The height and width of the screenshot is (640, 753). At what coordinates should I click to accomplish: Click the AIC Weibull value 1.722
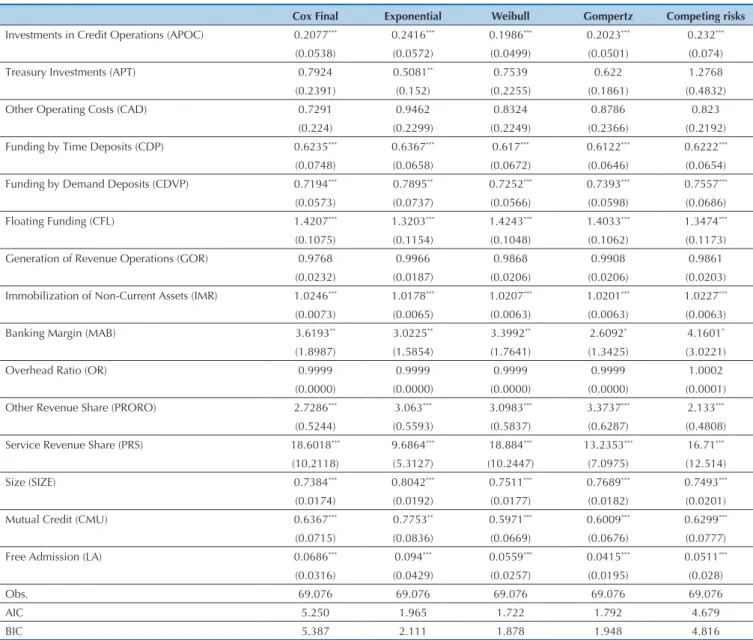pos(510,613)
